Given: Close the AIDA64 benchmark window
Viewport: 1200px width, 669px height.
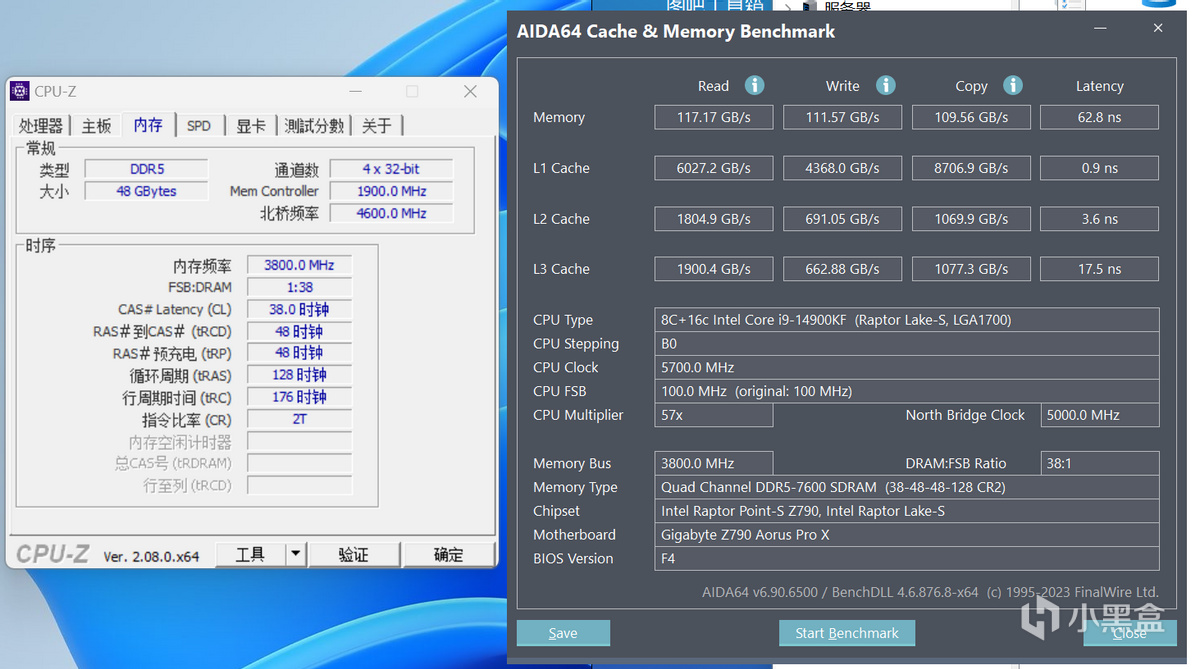Looking at the screenshot, I should pos(1158,28).
